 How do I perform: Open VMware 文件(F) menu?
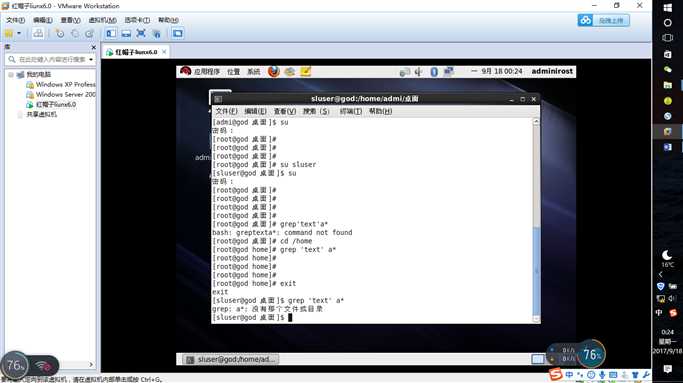pyautogui.click(x=15, y=20)
